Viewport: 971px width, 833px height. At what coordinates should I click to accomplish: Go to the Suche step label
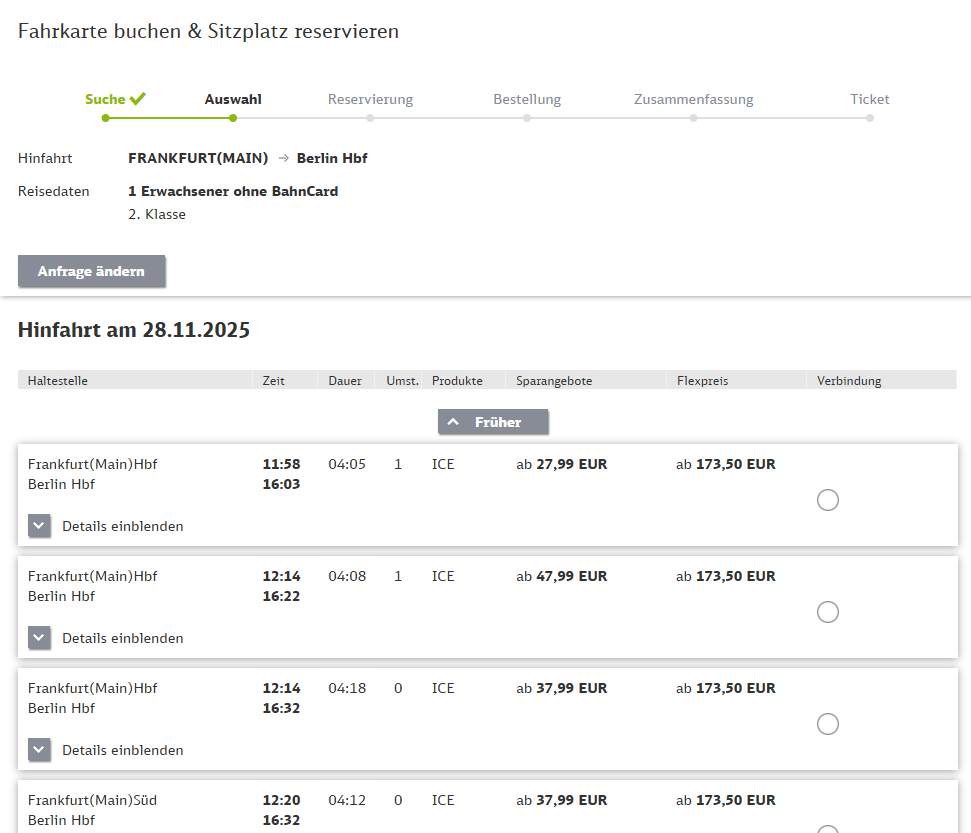pyautogui.click(x=105, y=99)
